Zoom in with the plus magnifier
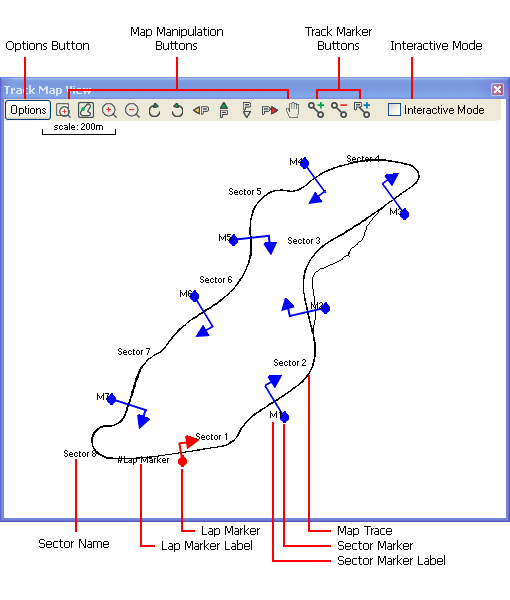Viewport: 510px width, 600px height. (109, 111)
